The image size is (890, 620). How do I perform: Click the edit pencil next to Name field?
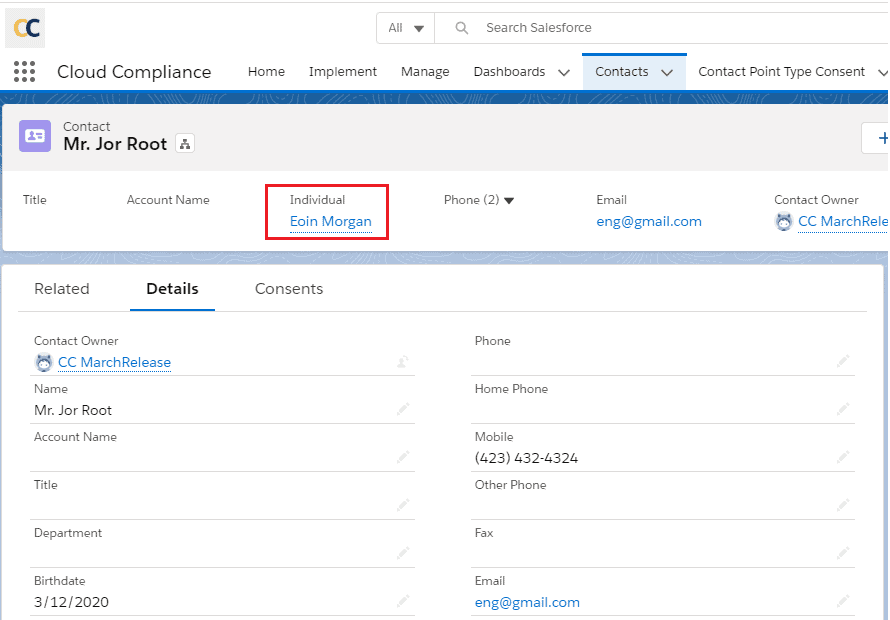(403, 409)
